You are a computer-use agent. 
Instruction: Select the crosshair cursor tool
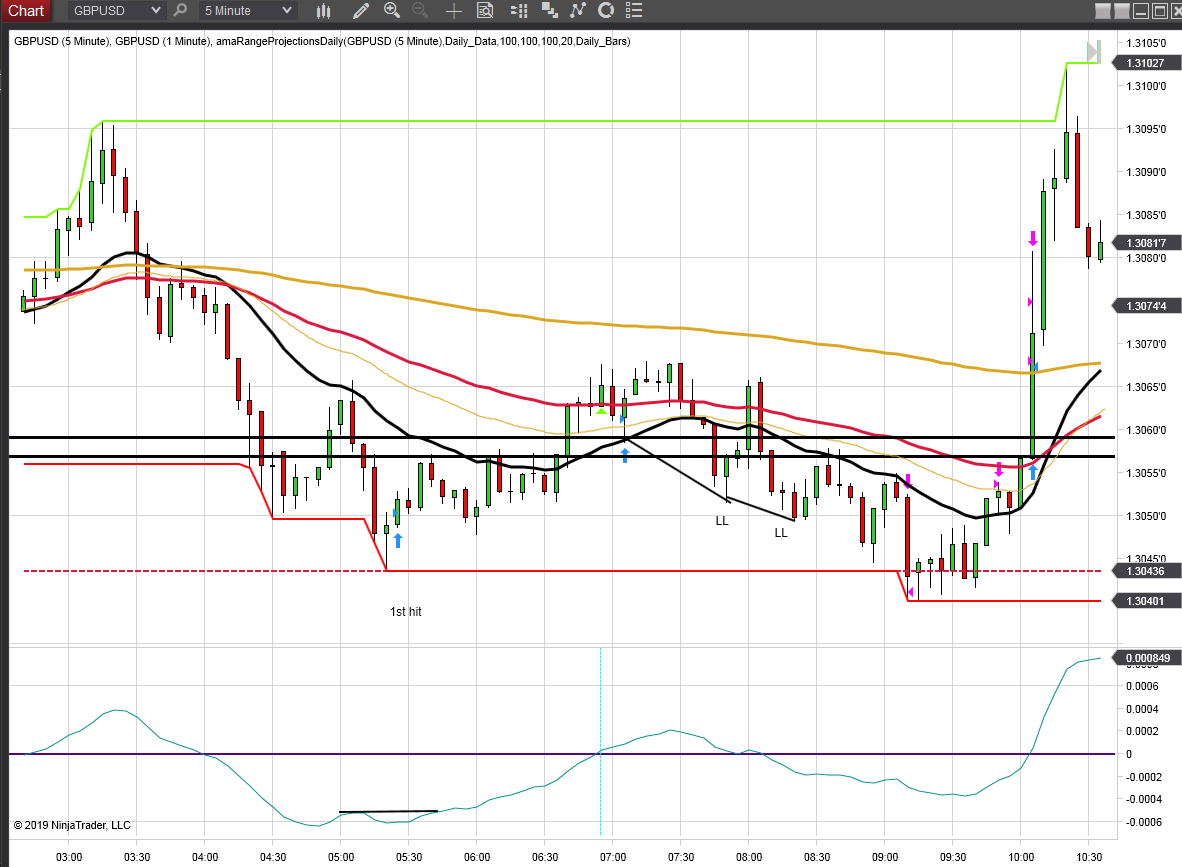(x=453, y=11)
